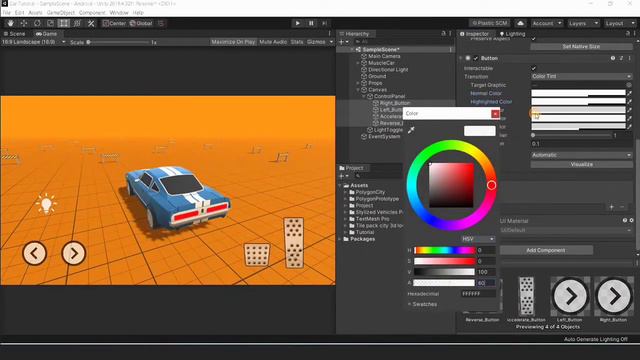The width and height of the screenshot is (640, 360).
Task: Open Transition Color Tint dropdown
Action: pyautogui.click(x=582, y=76)
